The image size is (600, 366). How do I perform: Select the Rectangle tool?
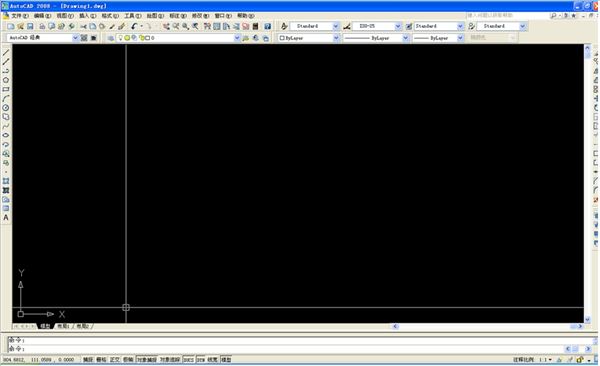6,89
